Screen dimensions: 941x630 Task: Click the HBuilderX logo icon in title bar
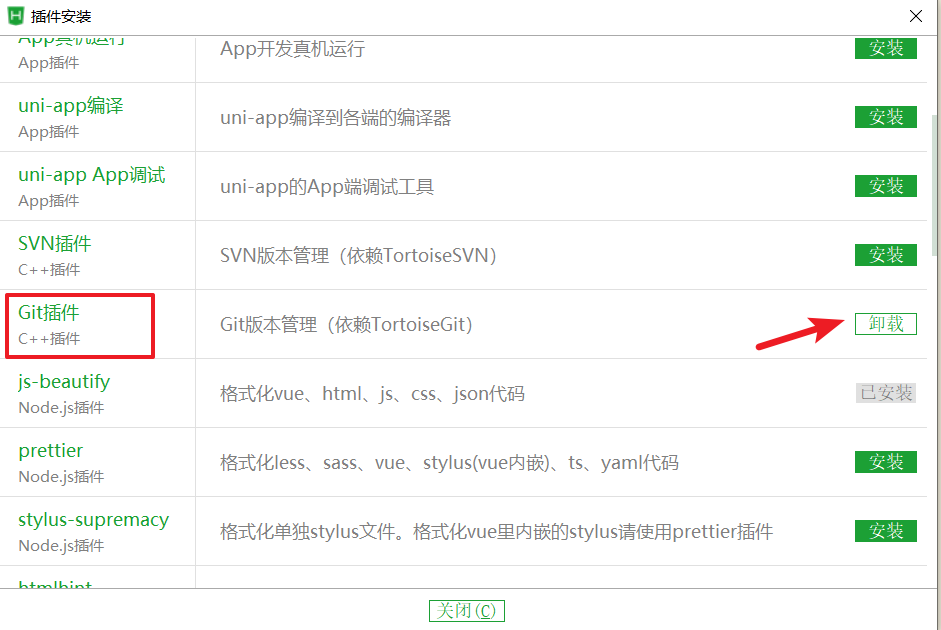(16, 16)
